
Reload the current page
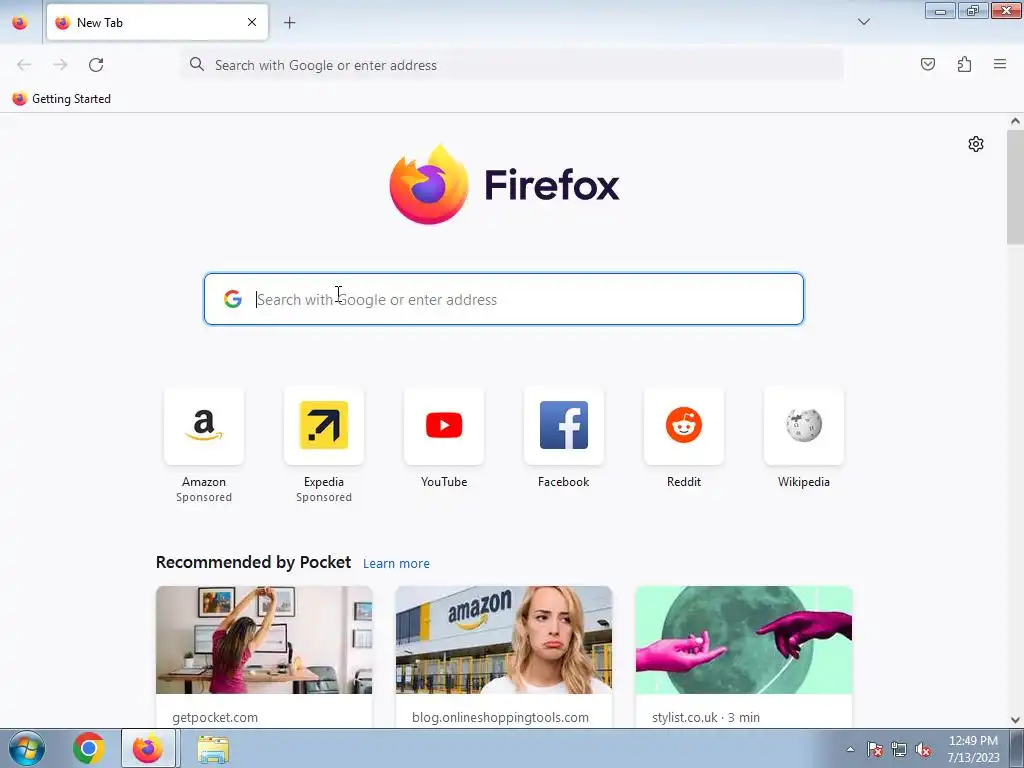[x=96, y=65]
